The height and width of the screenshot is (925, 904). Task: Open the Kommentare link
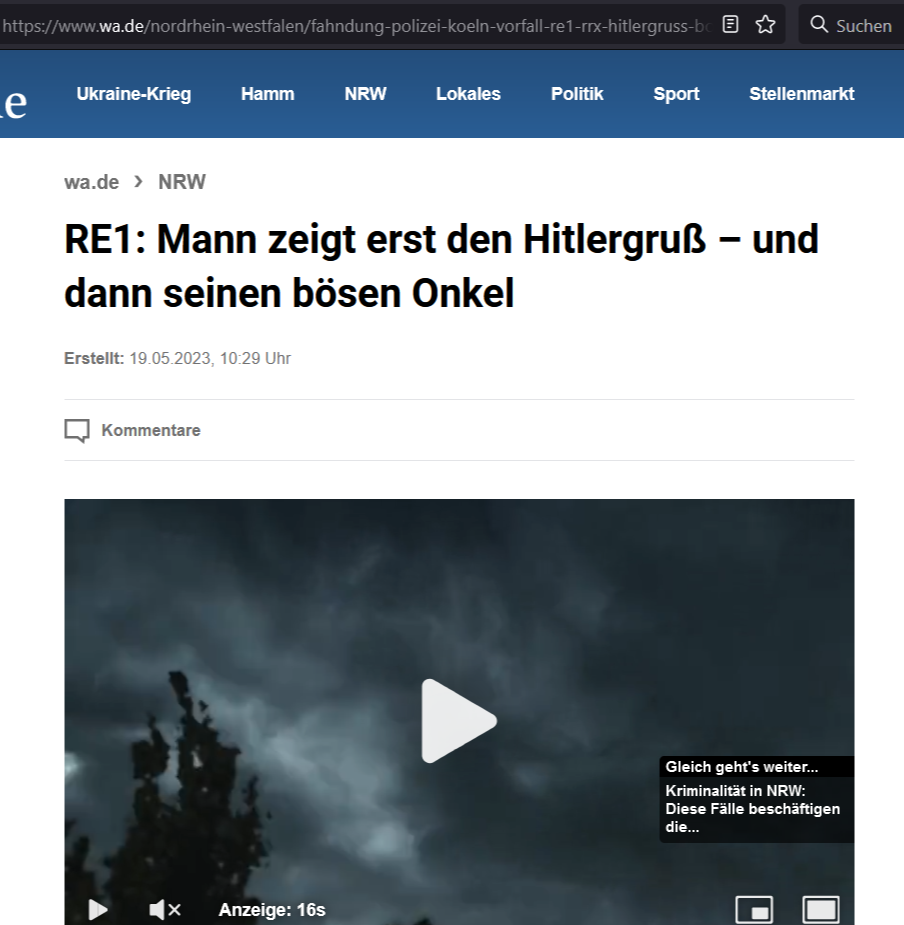pos(150,431)
